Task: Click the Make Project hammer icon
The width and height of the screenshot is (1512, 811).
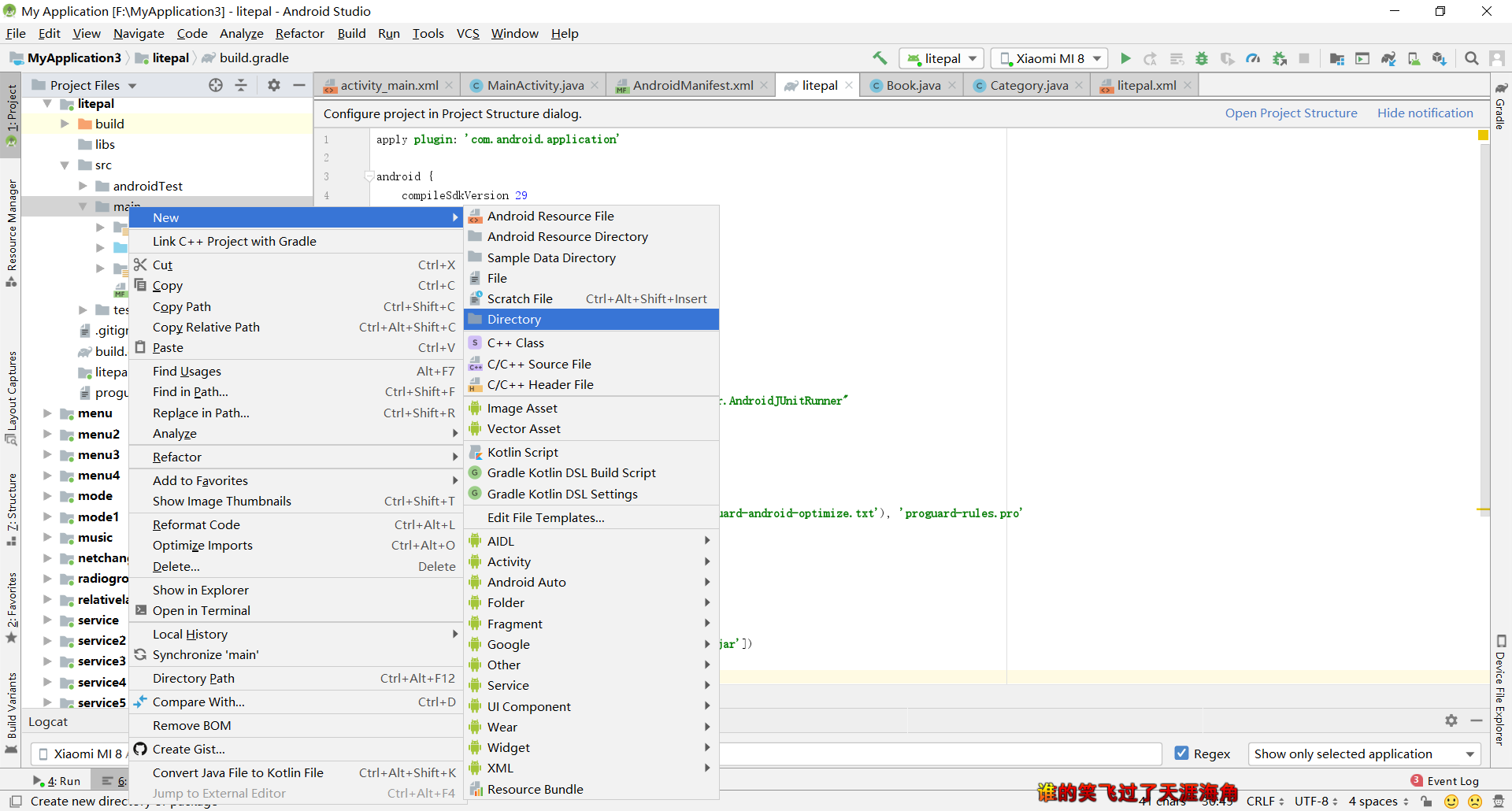Action: pos(880,58)
